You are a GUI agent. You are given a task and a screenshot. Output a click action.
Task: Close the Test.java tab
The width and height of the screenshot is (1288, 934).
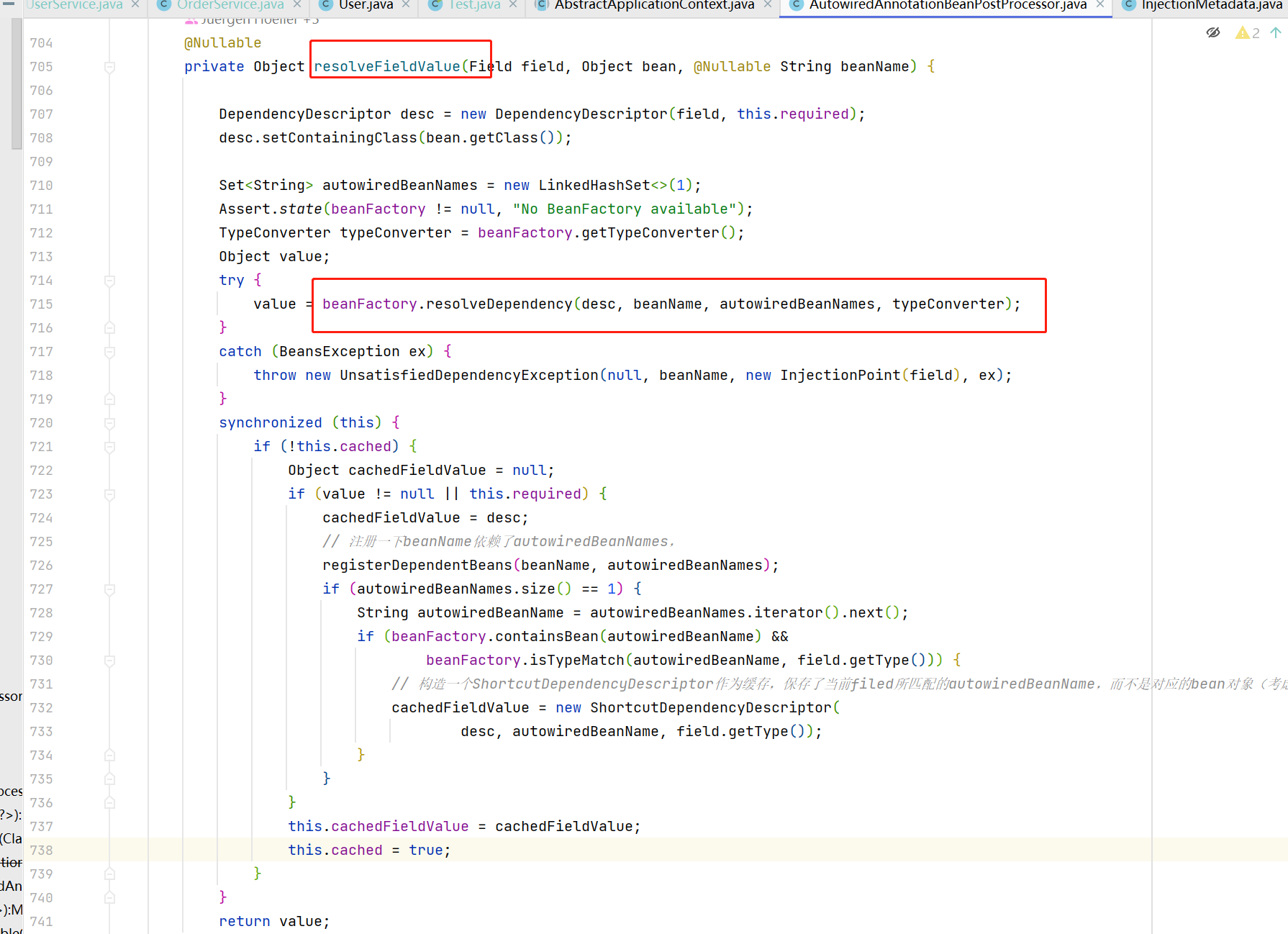coord(513,4)
